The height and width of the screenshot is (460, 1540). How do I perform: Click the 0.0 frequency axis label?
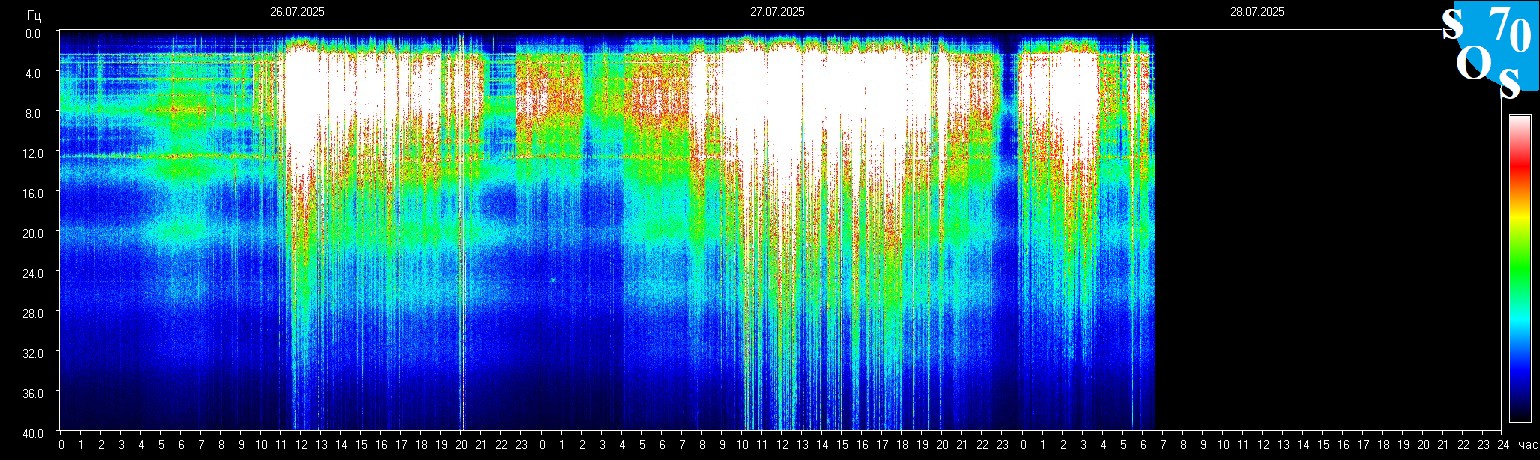pyautogui.click(x=33, y=33)
